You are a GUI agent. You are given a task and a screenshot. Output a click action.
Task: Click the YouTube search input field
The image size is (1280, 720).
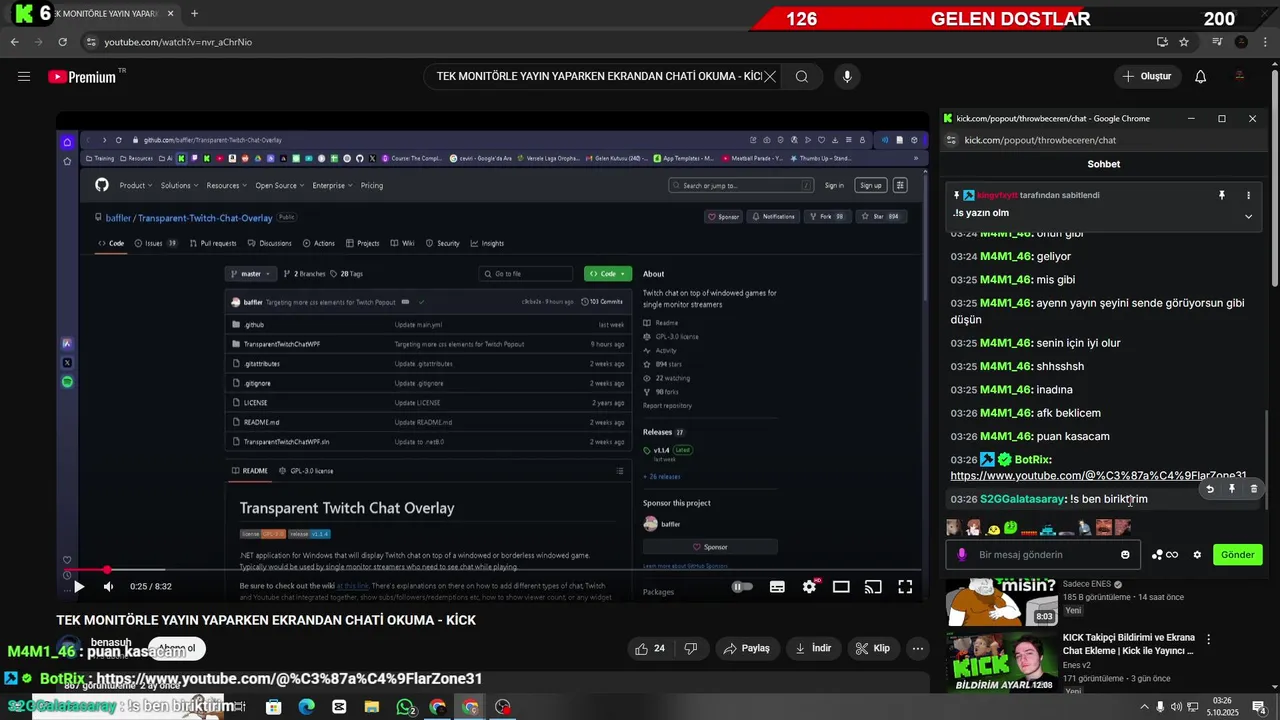click(x=598, y=76)
